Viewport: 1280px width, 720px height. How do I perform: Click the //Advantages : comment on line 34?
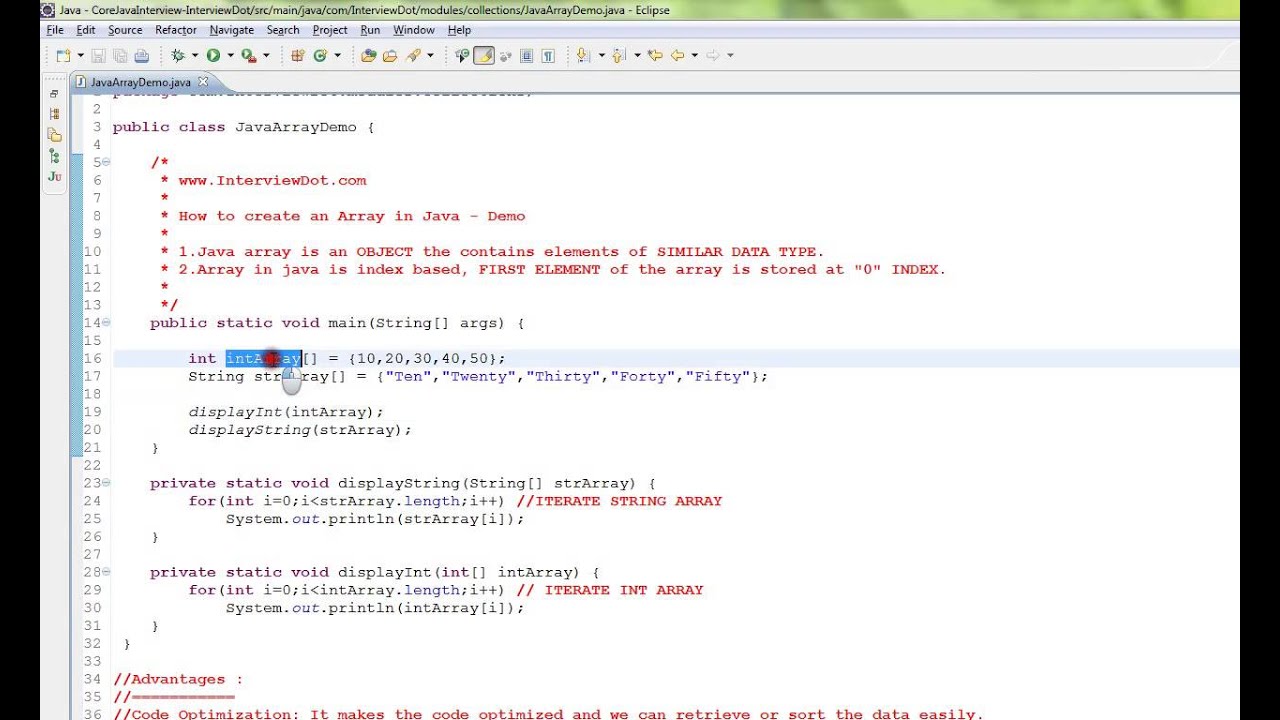(x=178, y=679)
